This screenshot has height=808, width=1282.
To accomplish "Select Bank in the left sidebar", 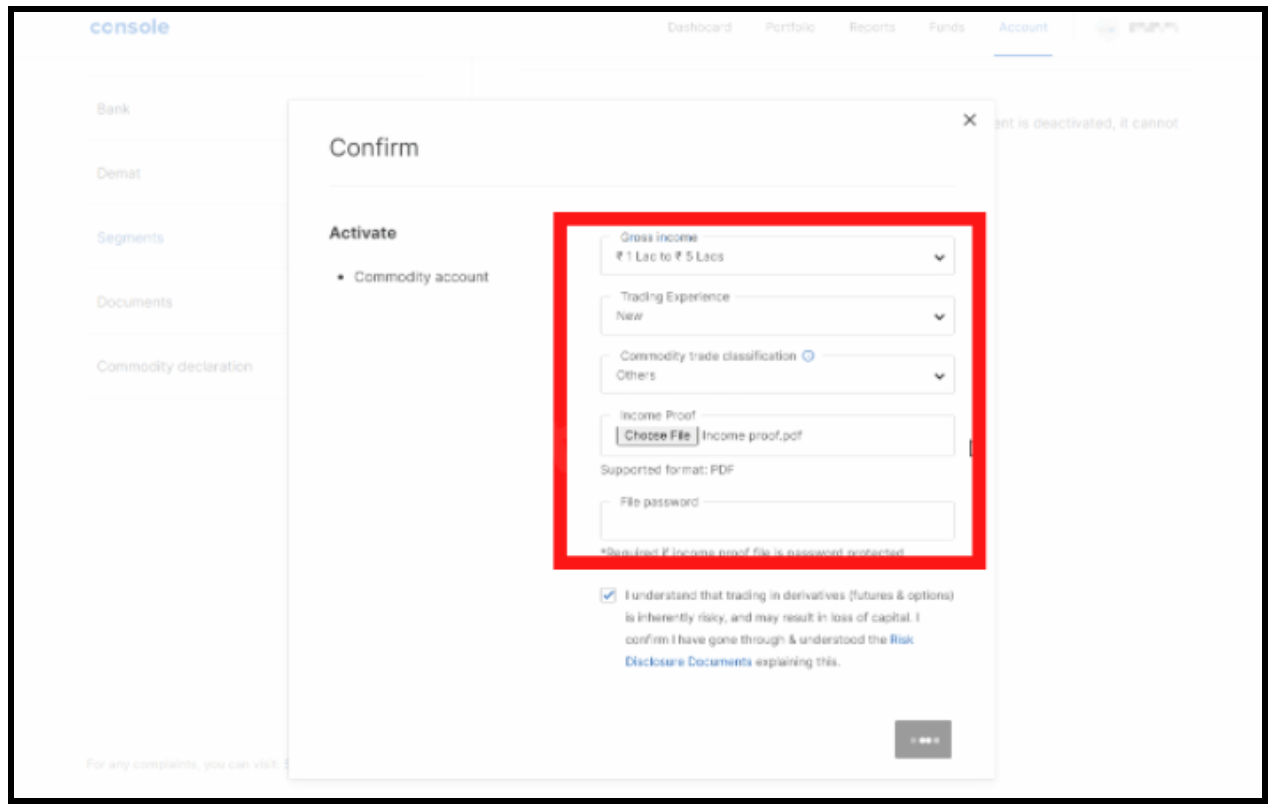I will tap(114, 109).
